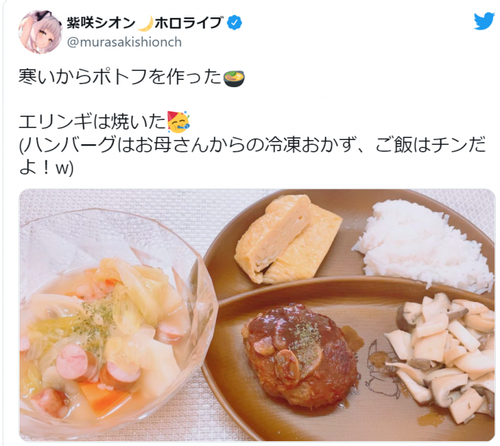Click the rolled omelet in the photo
500x446 pixels.
287,239
